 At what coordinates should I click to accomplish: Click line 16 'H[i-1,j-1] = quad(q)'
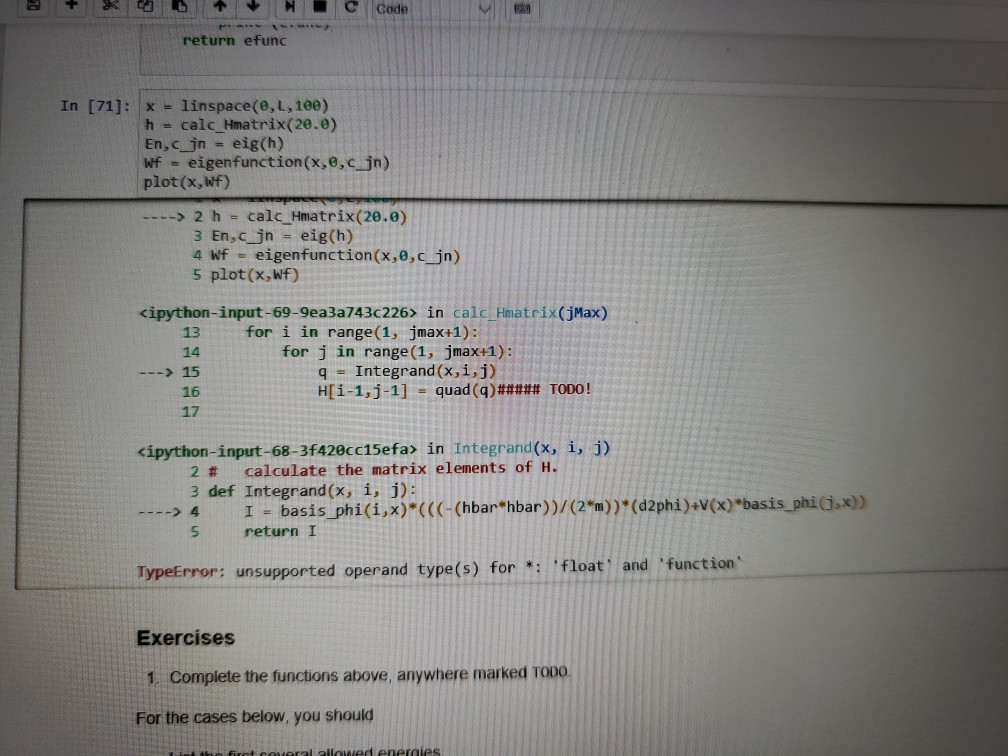406,390
